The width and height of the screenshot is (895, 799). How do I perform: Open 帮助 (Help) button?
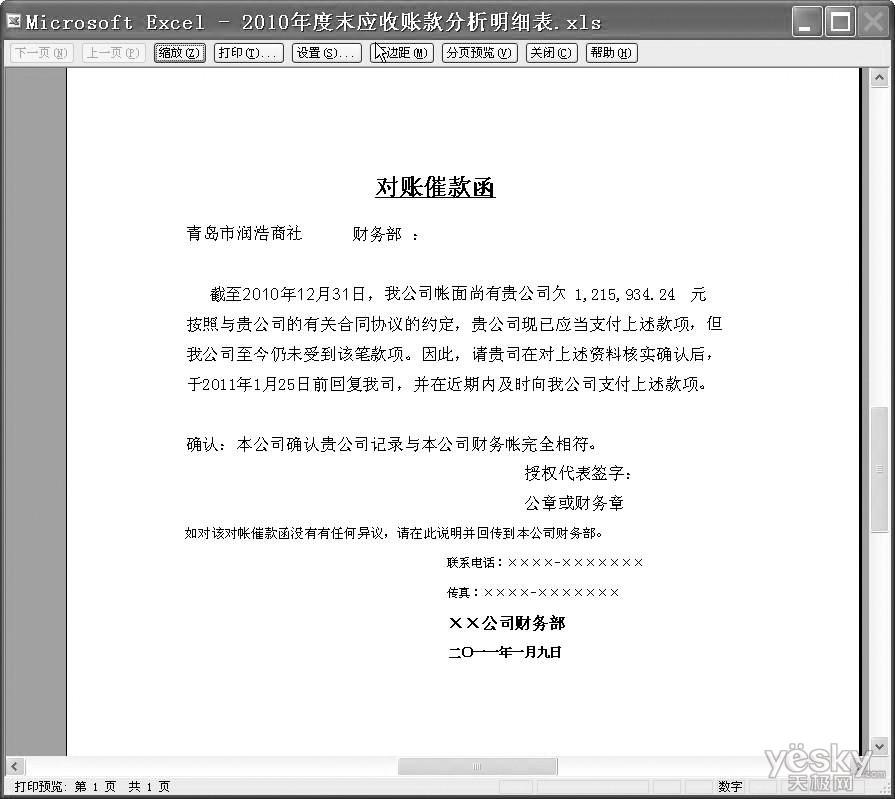(611, 53)
